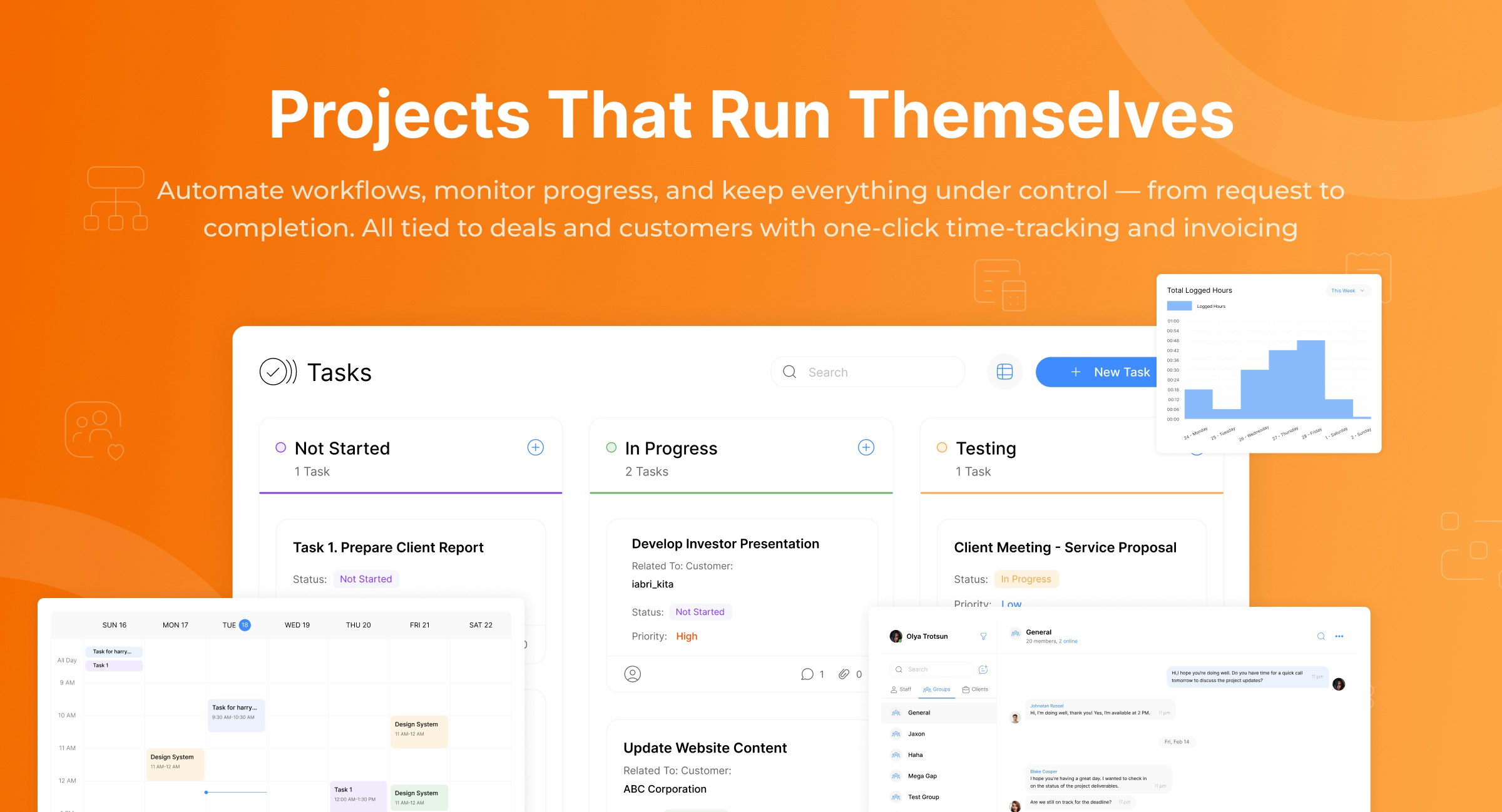Select the Mega Gap group
Screen dimensions: 1502x812
point(922,776)
